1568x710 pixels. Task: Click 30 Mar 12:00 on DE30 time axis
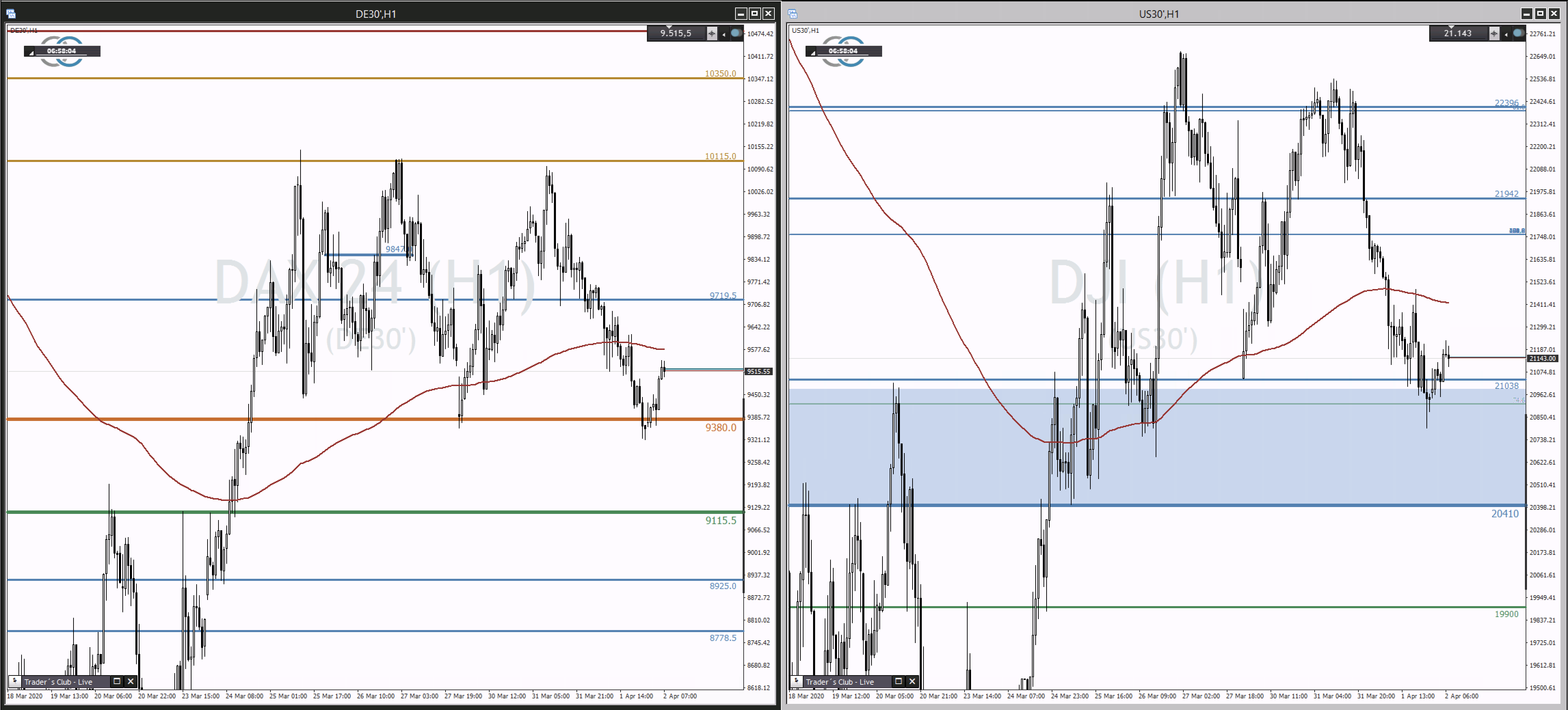pos(506,696)
